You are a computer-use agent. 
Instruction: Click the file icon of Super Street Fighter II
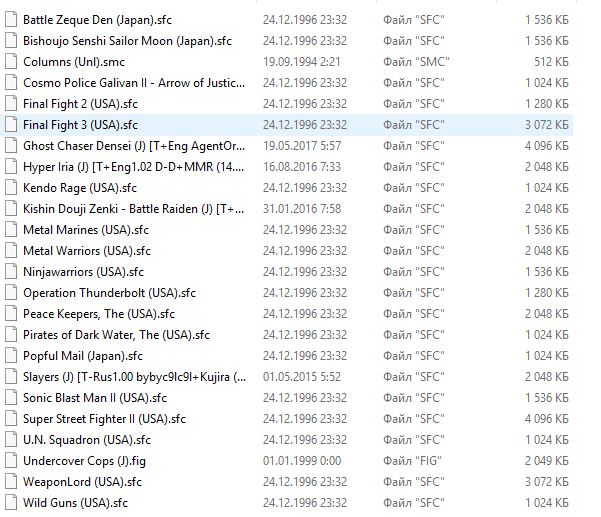click(x=11, y=419)
